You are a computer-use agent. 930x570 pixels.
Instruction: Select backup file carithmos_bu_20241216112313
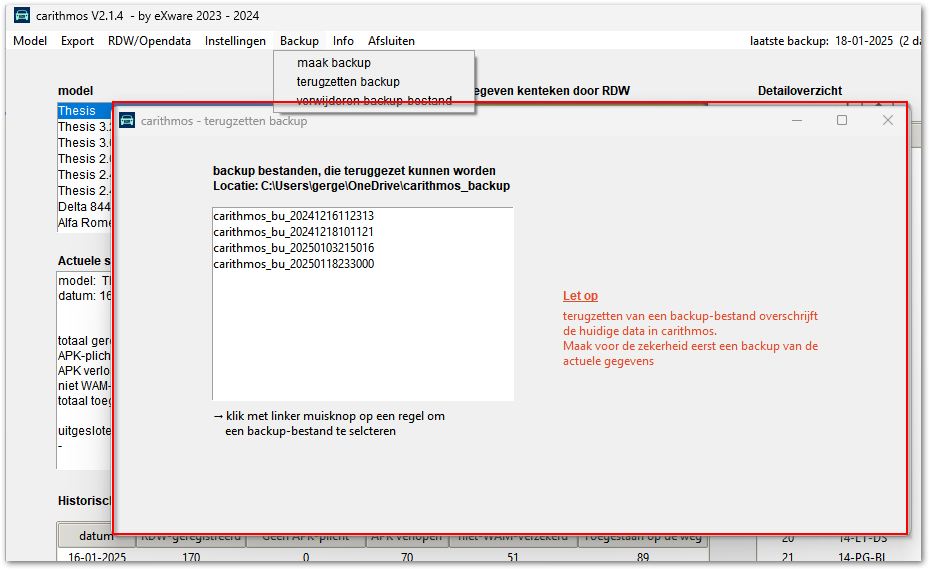click(293, 216)
